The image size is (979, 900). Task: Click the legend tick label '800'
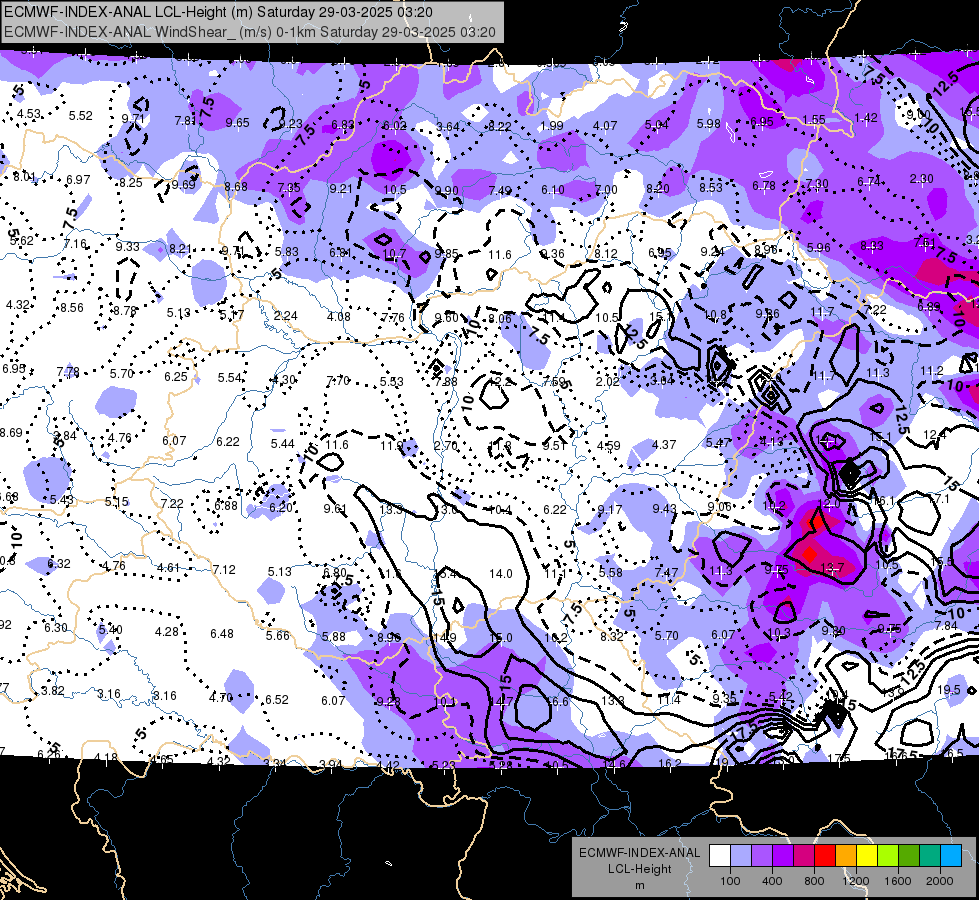click(x=814, y=881)
